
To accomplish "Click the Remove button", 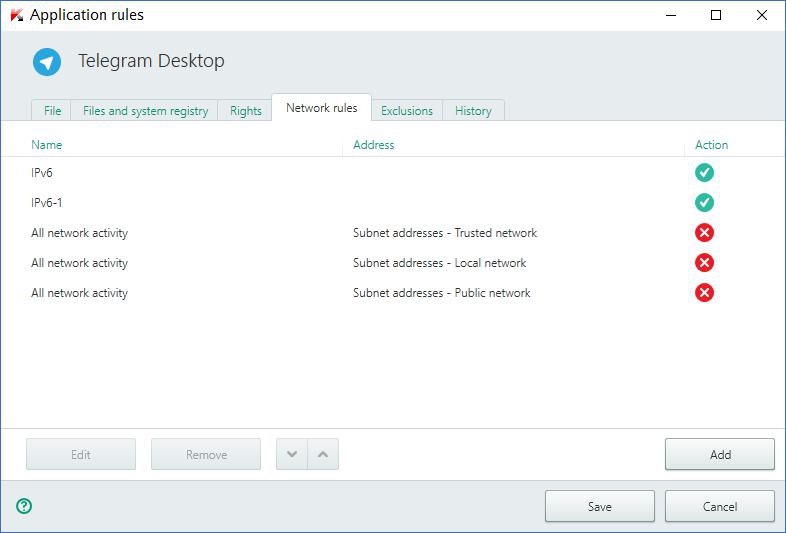I will pyautogui.click(x=206, y=454).
